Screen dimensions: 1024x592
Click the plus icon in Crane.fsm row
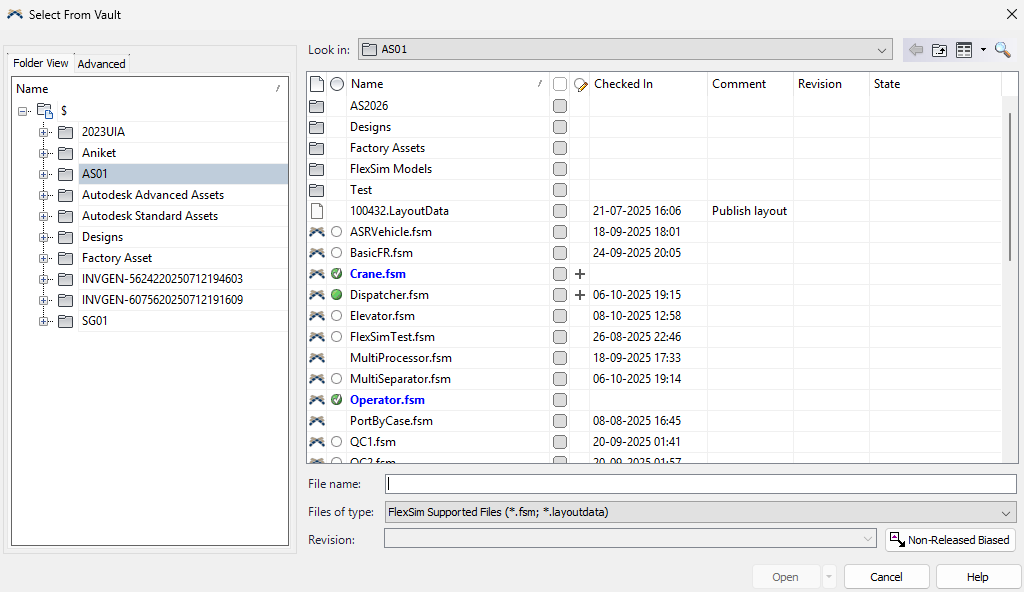[x=580, y=274]
